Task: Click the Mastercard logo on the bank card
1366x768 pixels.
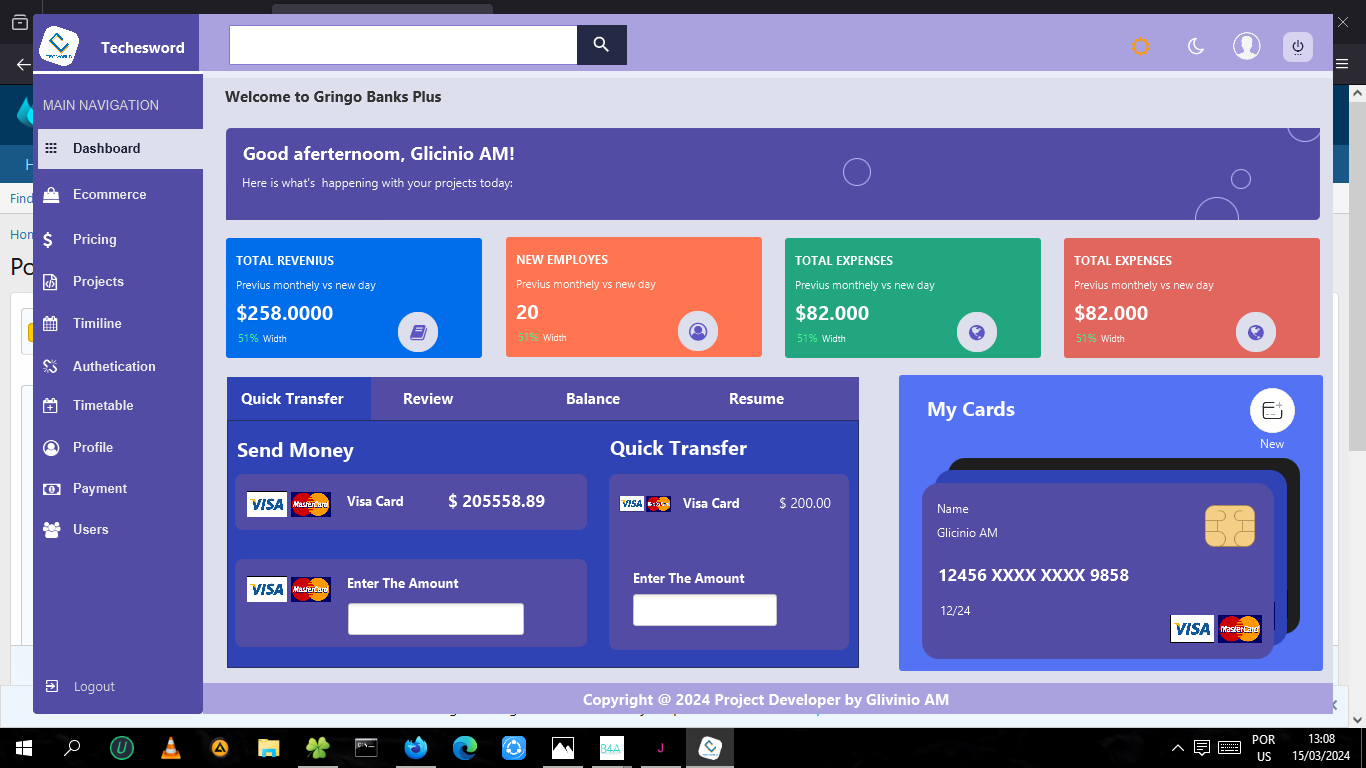Action: 1240,628
